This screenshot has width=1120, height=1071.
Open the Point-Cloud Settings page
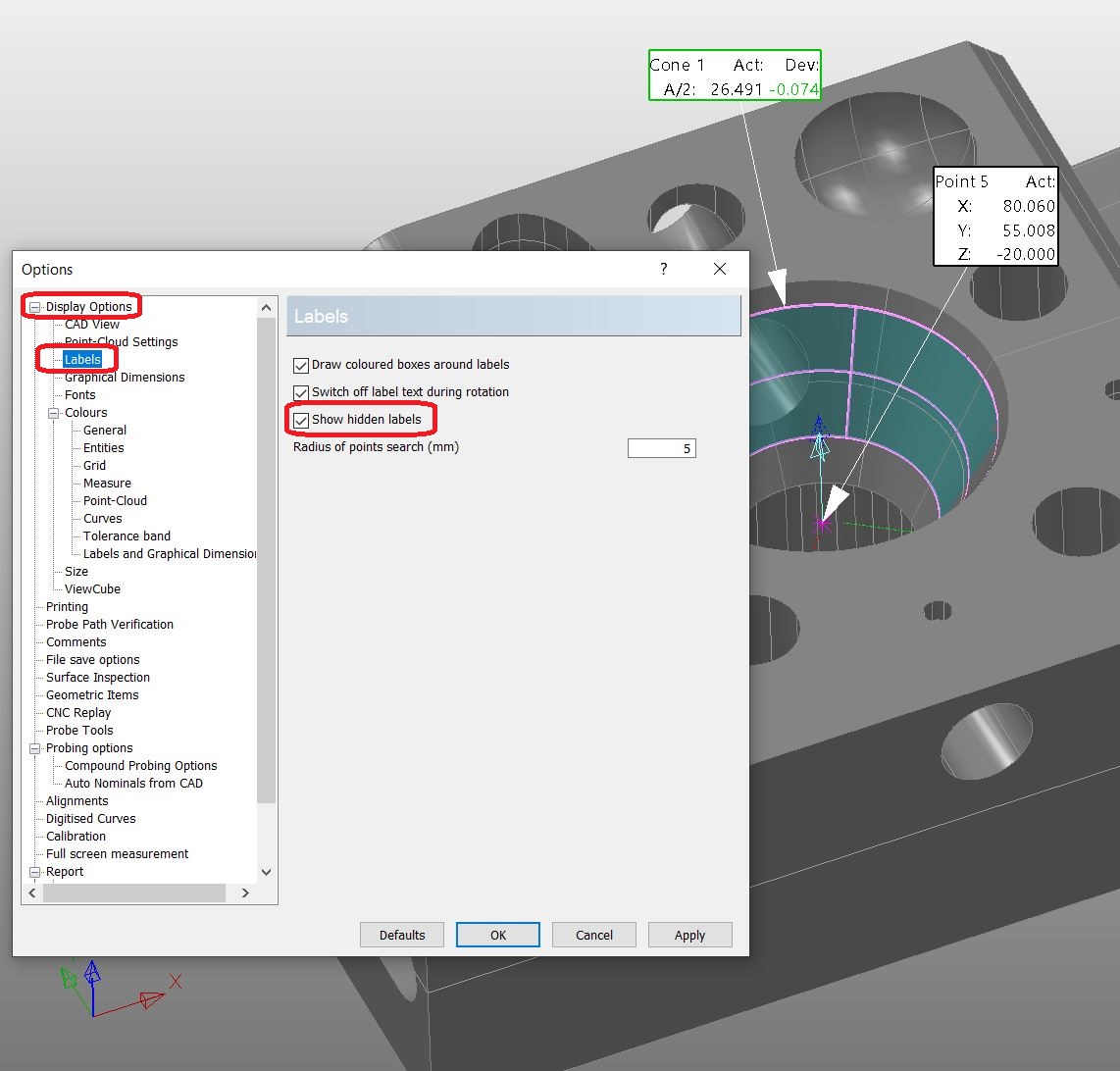pyautogui.click(x=122, y=341)
